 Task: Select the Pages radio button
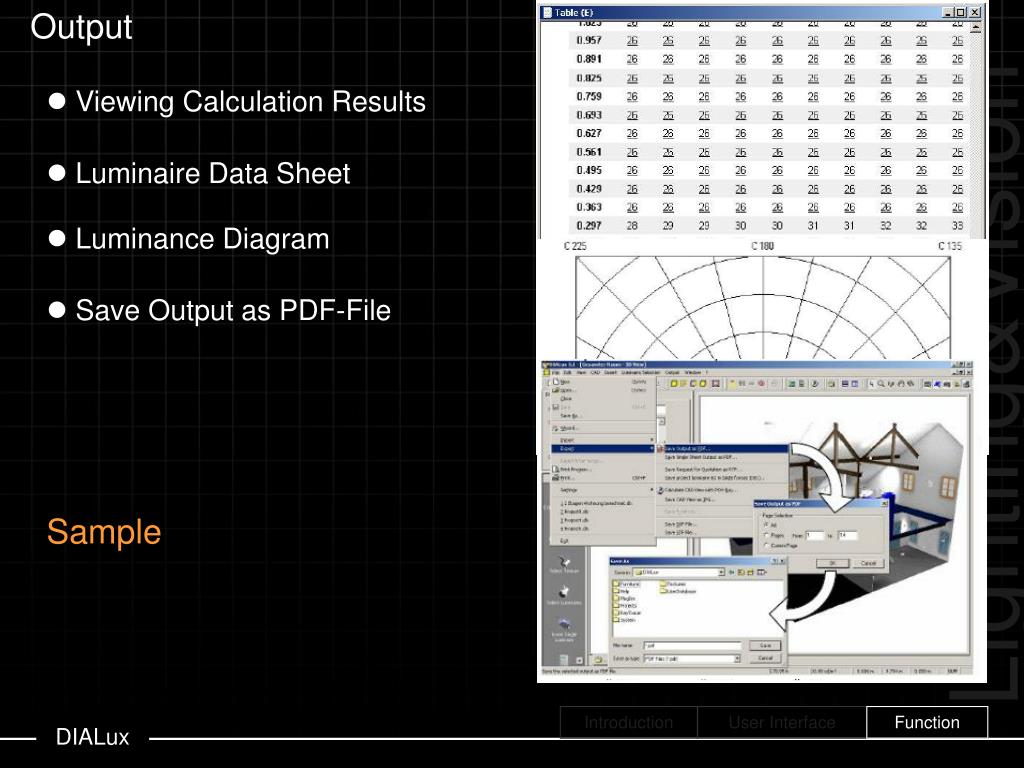[x=766, y=536]
